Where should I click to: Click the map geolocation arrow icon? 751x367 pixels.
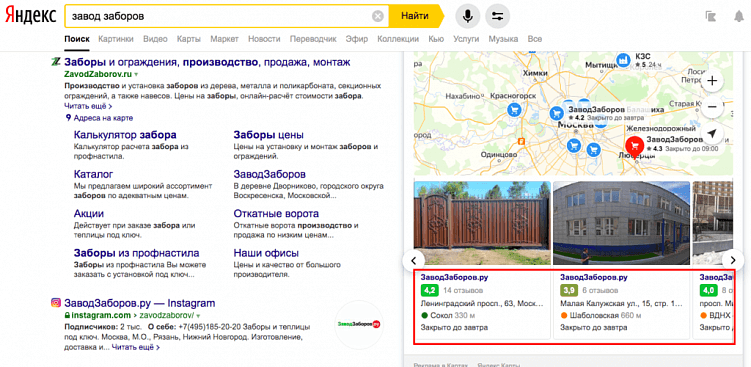pyautogui.click(x=712, y=134)
